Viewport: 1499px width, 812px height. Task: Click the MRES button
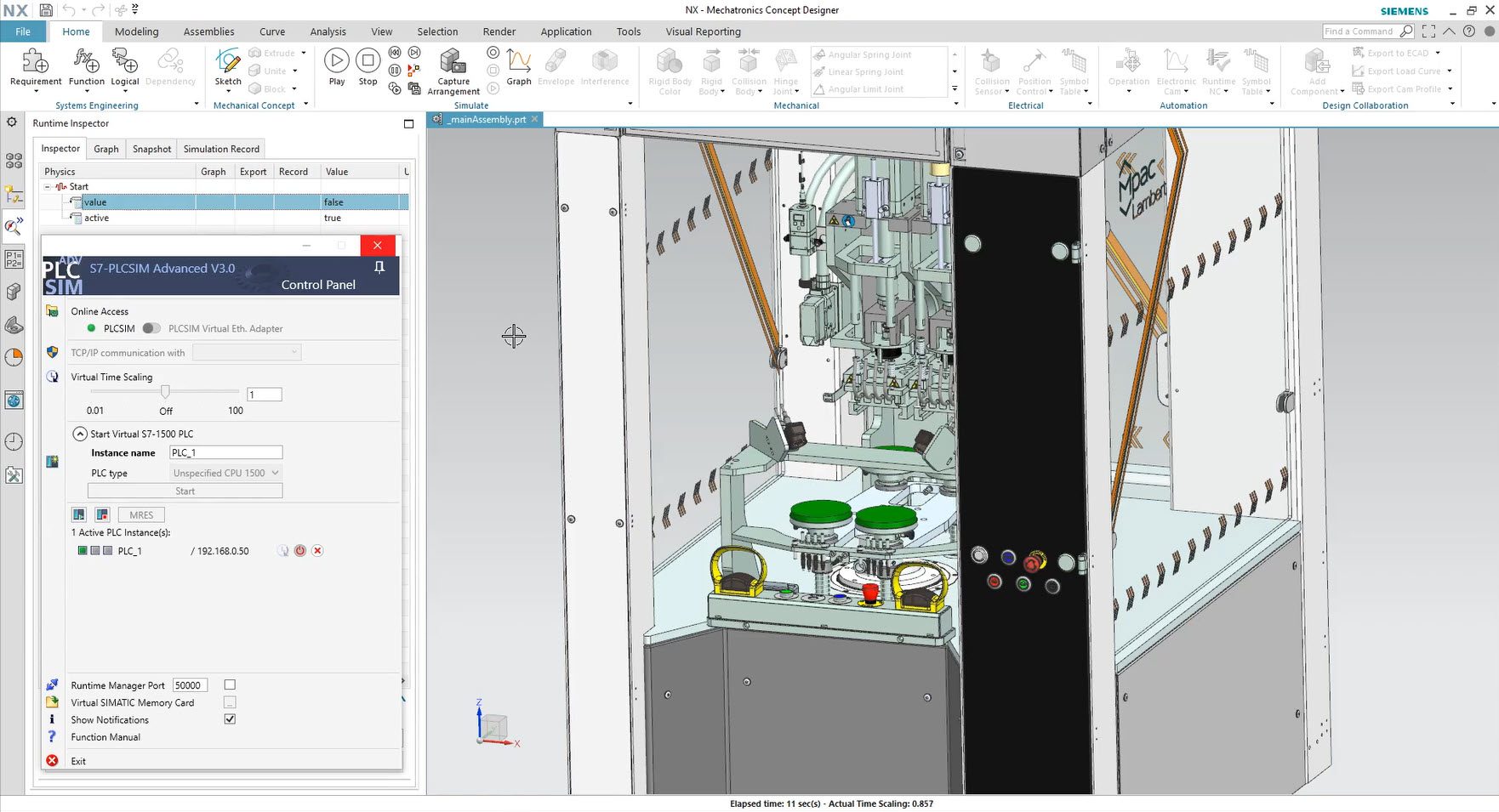click(x=141, y=515)
